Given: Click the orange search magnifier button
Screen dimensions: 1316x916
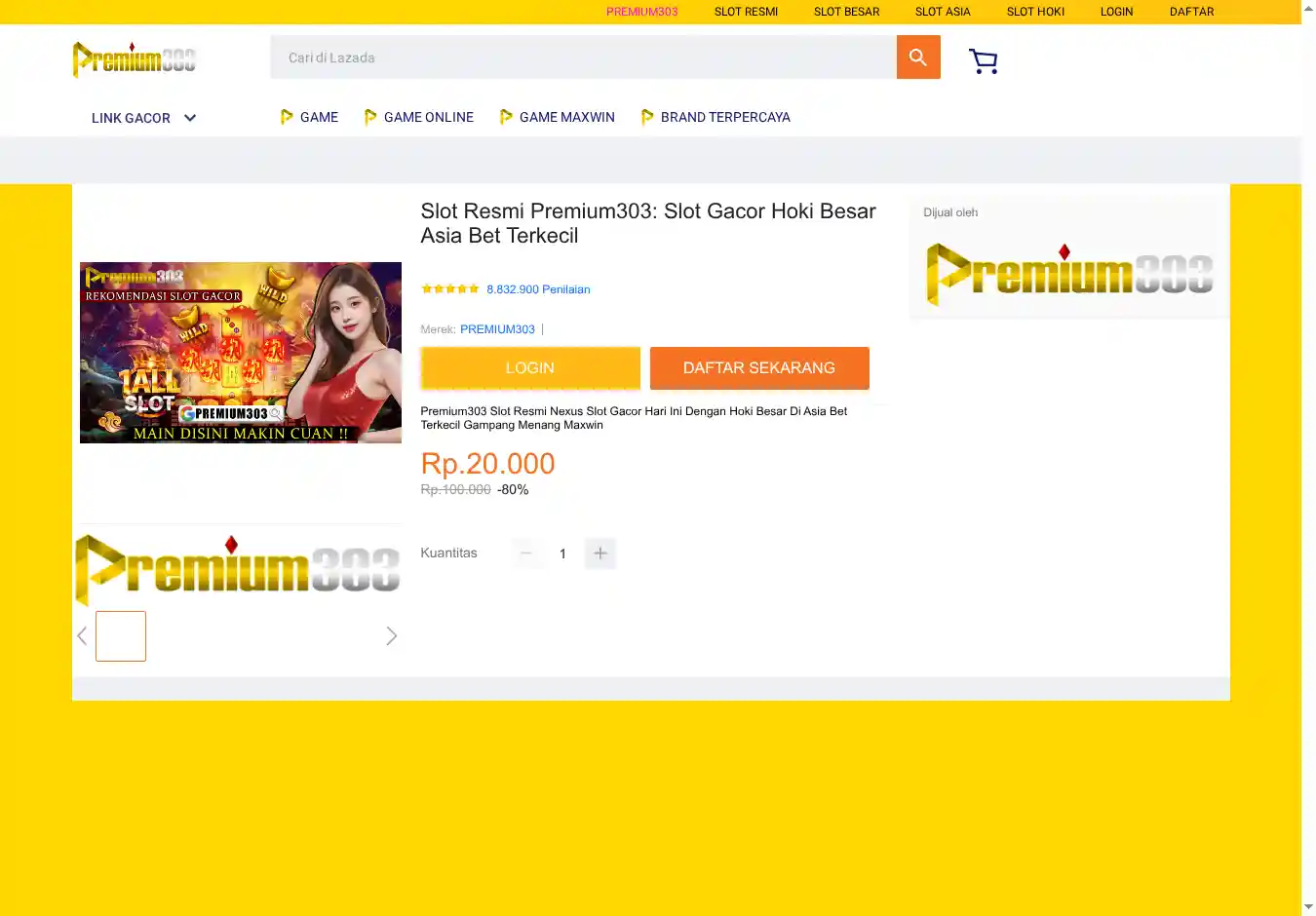Looking at the screenshot, I should coord(917,57).
